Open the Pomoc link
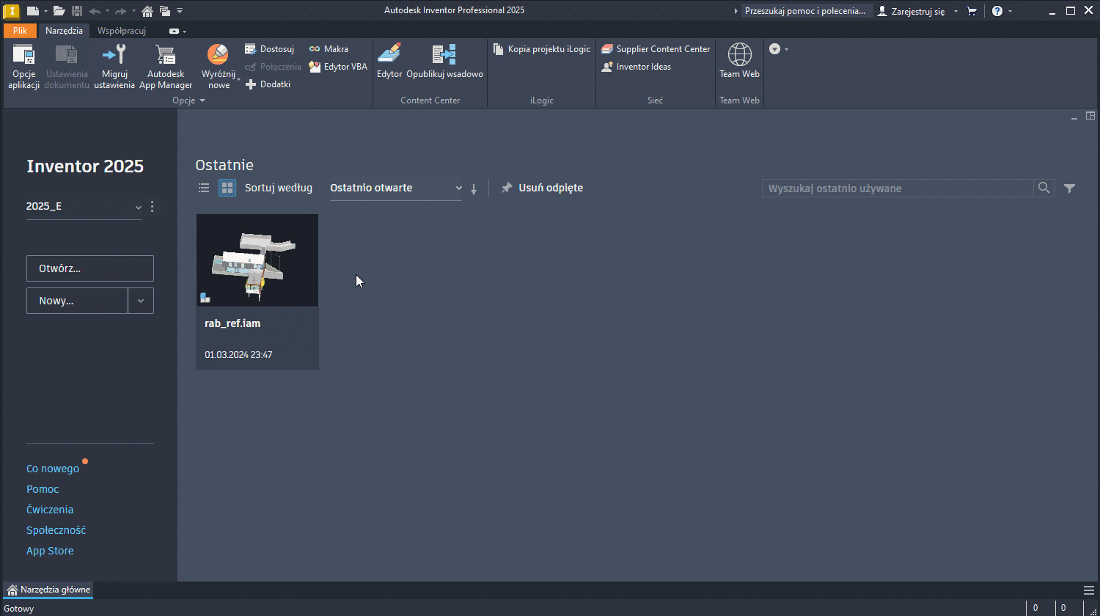Screen dimensions: 1100x616 (42, 489)
